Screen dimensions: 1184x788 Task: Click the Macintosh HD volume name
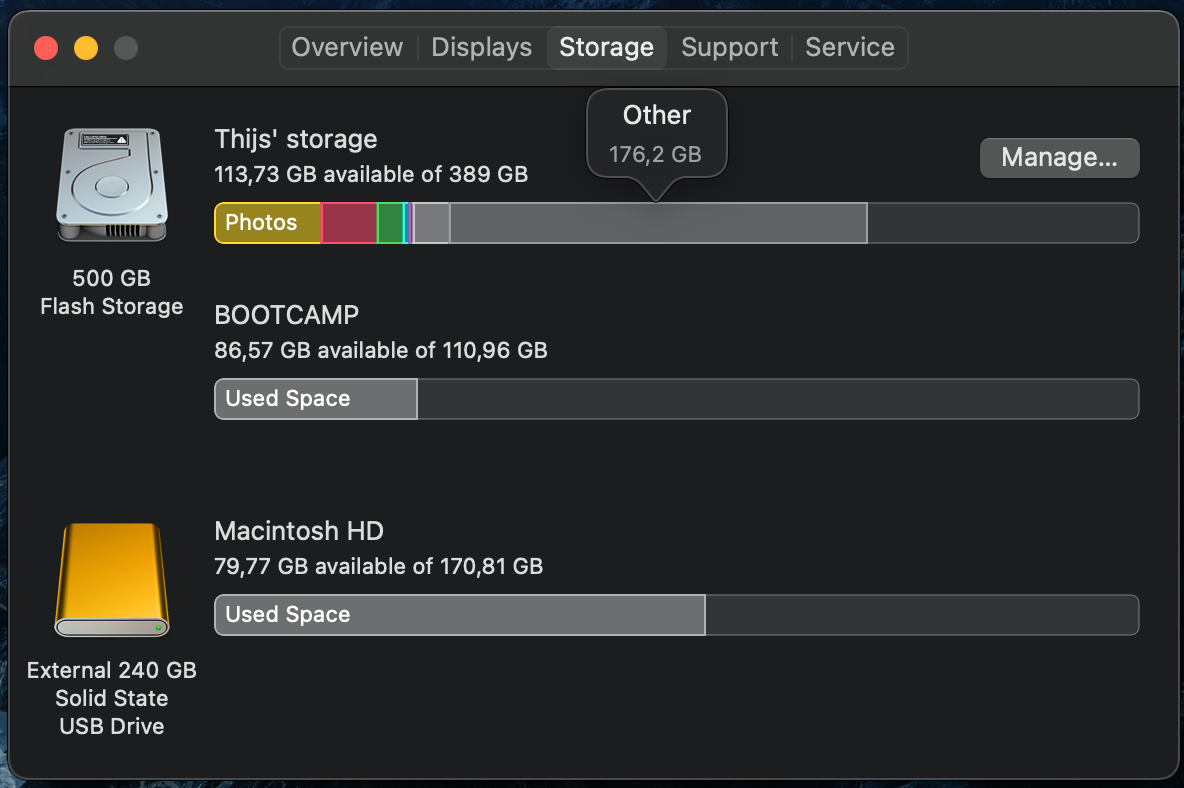tap(299, 531)
